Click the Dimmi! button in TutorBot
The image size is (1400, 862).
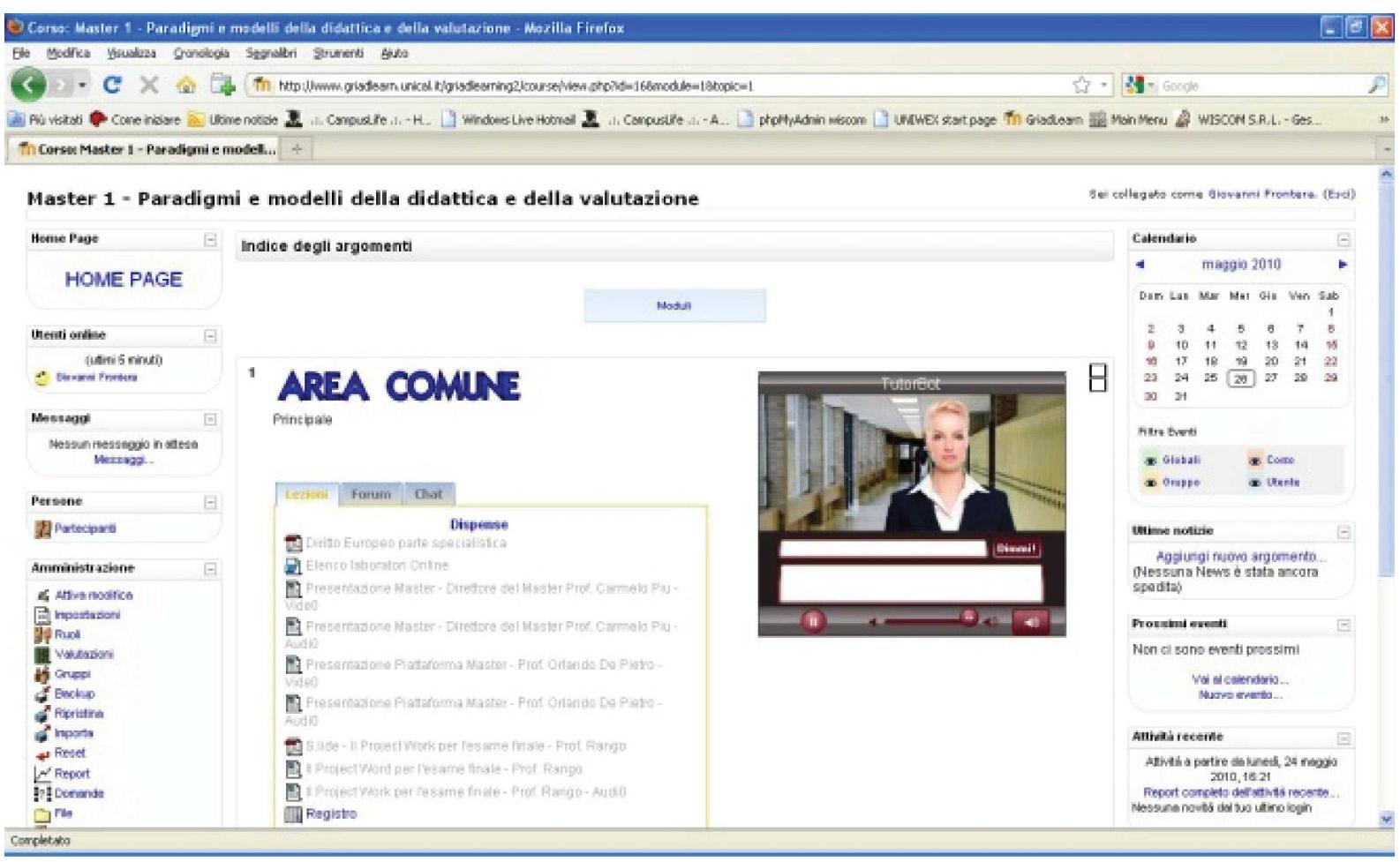[1017, 549]
